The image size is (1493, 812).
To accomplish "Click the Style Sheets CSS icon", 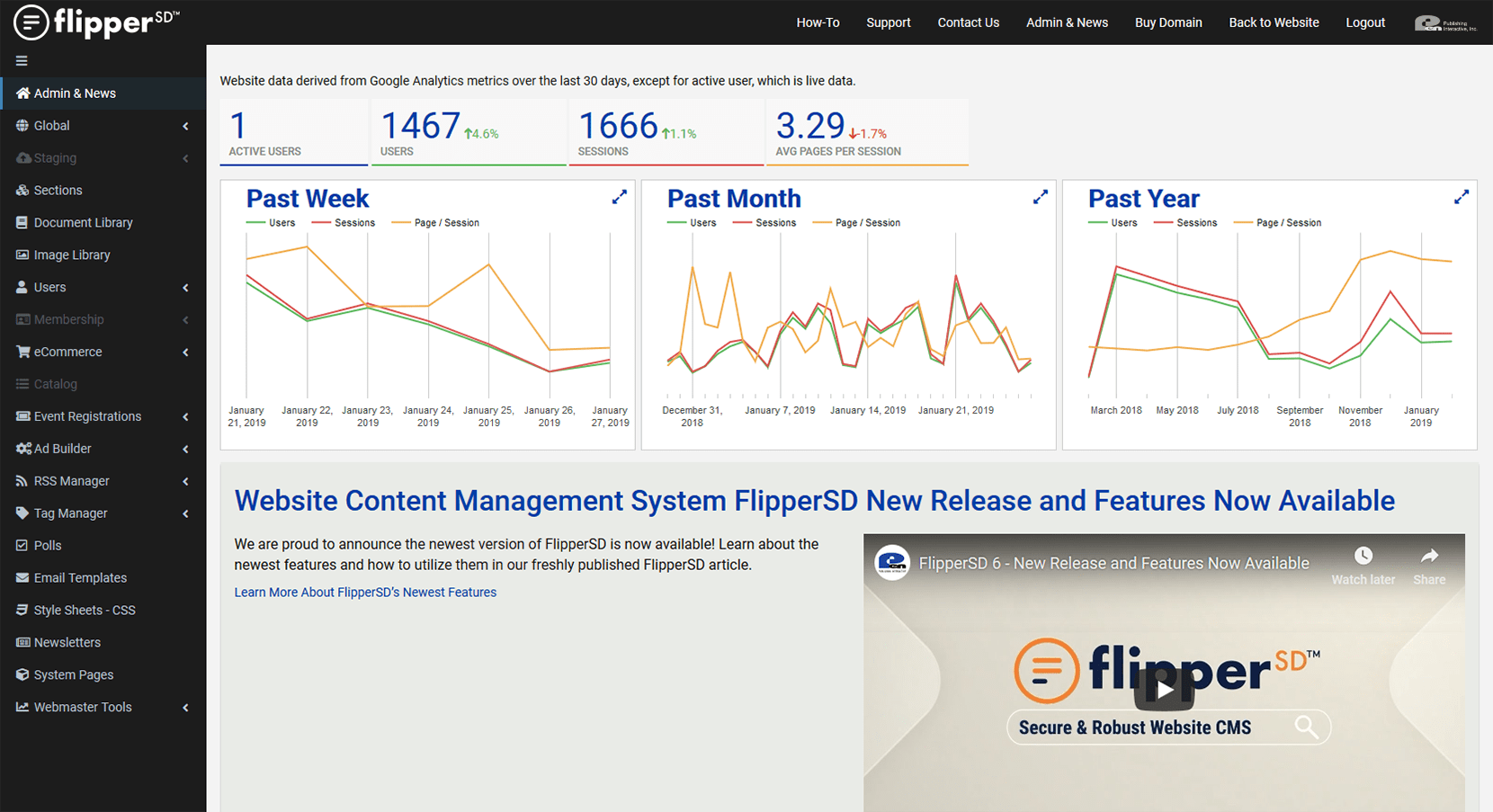I will 22,611.
